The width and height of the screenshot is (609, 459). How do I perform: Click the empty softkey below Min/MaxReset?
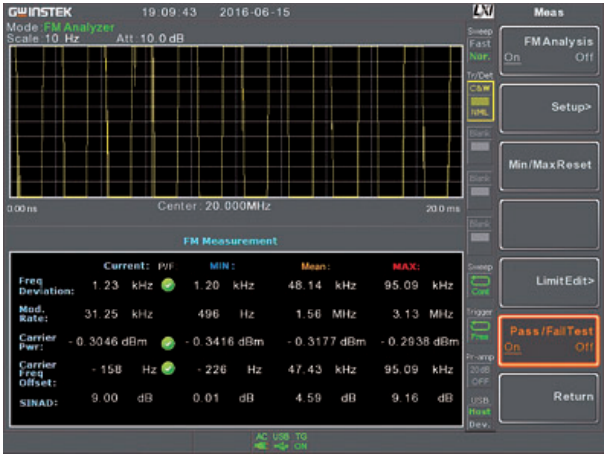[549, 224]
